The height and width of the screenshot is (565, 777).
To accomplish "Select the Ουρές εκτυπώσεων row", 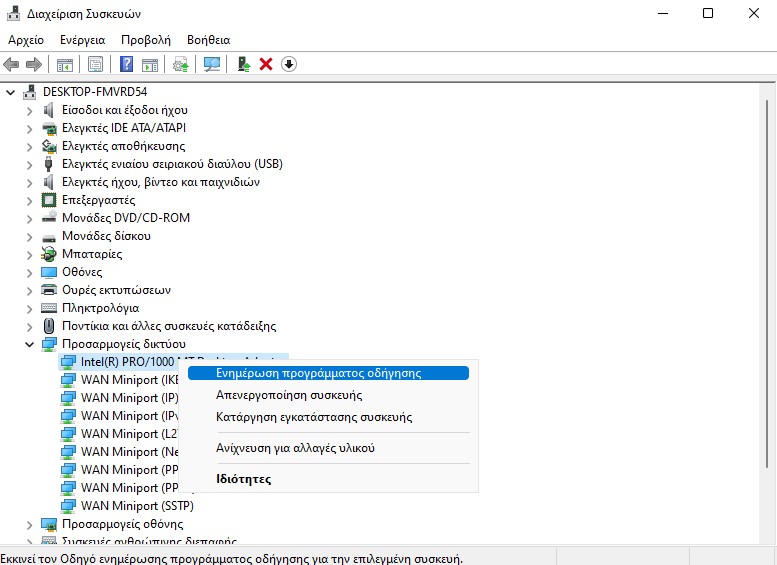I will (x=116, y=290).
